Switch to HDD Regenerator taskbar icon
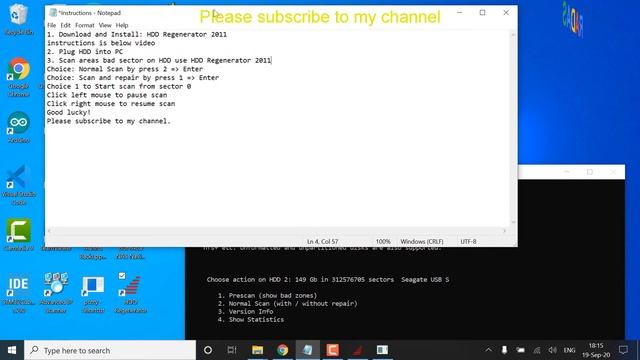 pyautogui.click(x=358, y=350)
